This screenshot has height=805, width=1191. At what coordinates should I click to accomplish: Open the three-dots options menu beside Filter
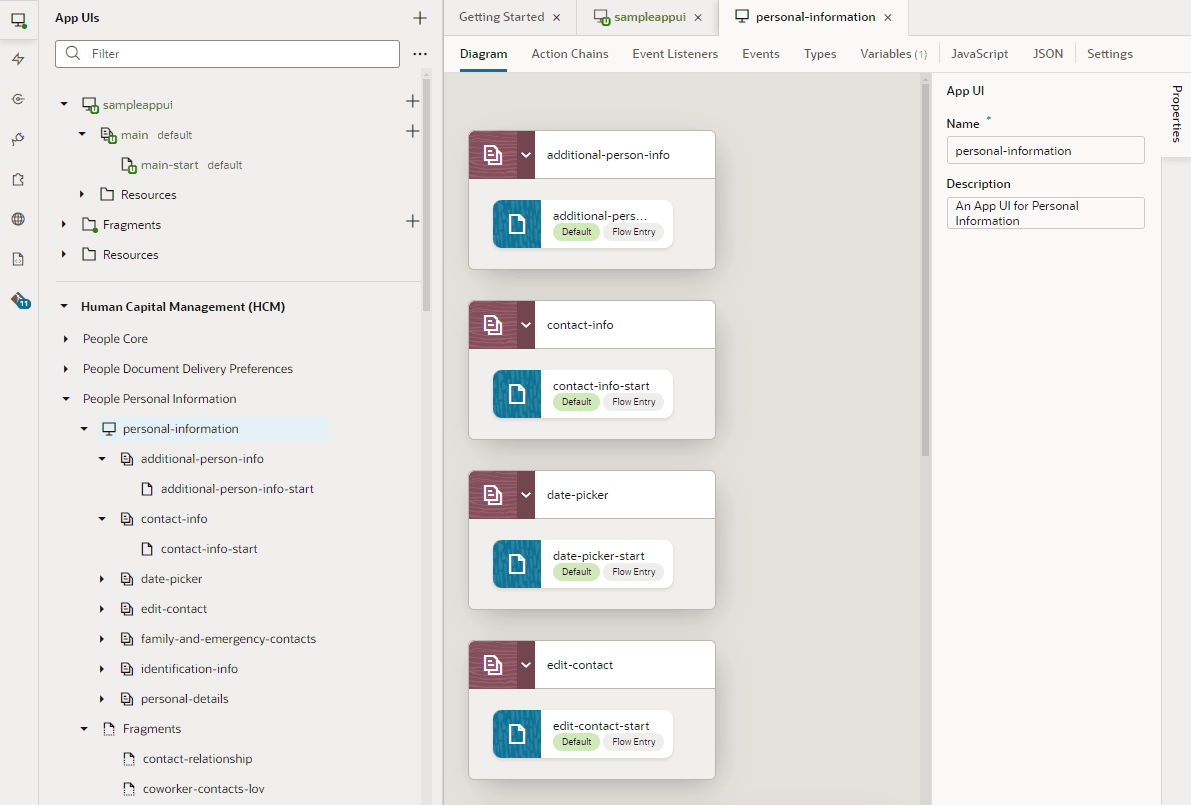pyautogui.click(x=419, y=54)
